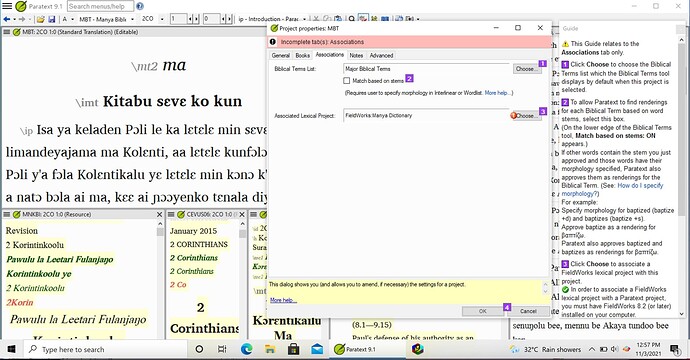Click the Search menus/help field
690x360 pixels.
pos(100,6)
